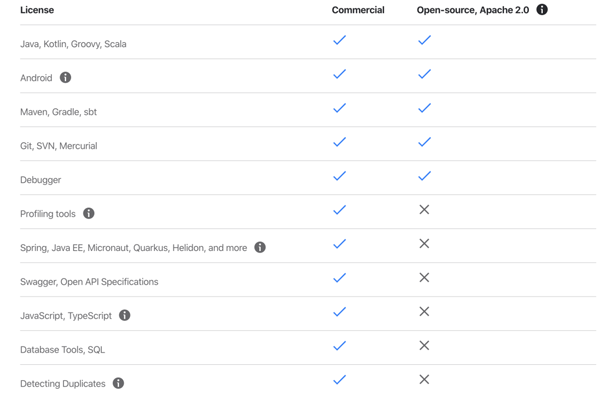Open info icon next to Apache 2.0 header
The height and width of the screenshot is (407, 600).
tap(542, 10)
